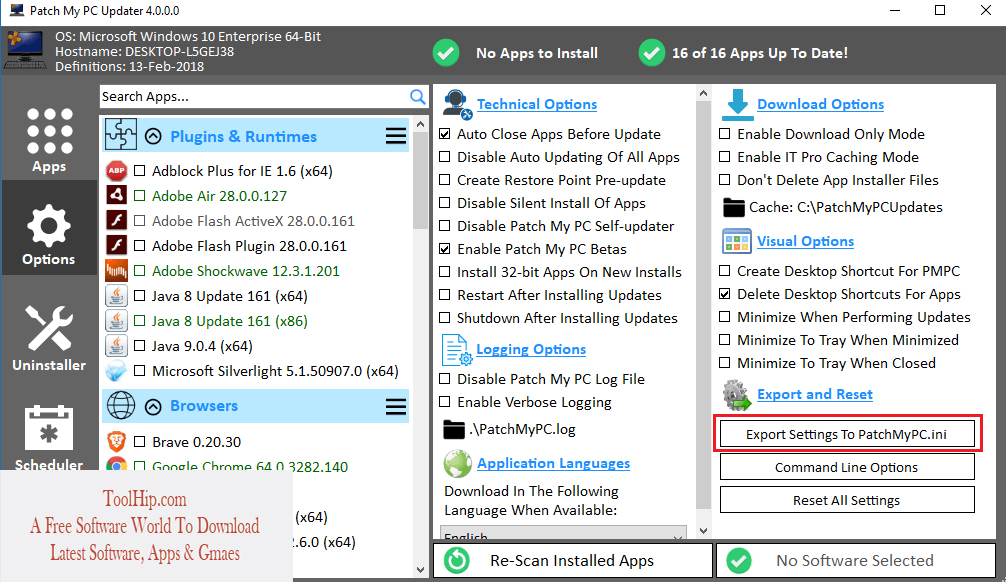The height and width of the screenshot is (582, 1006).
Task: Select the Microsoft Silverlight 5.1.50907.0 entry
Action: click(x=275, y=371)
